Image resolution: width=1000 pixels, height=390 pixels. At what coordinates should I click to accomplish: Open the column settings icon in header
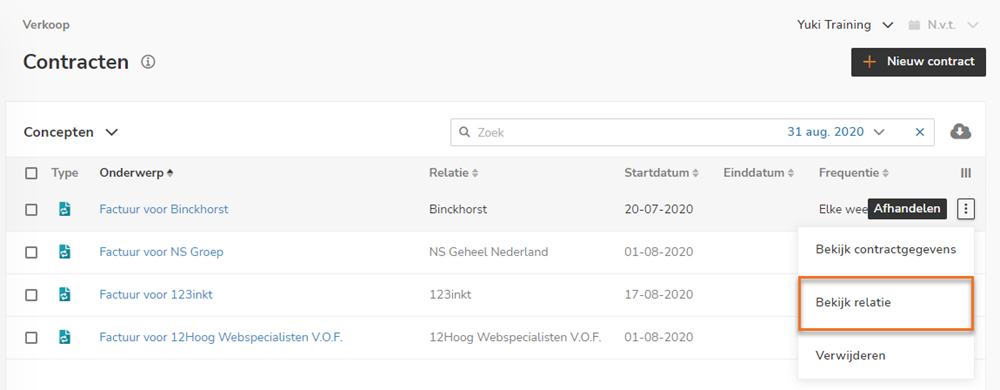[966, 173]
